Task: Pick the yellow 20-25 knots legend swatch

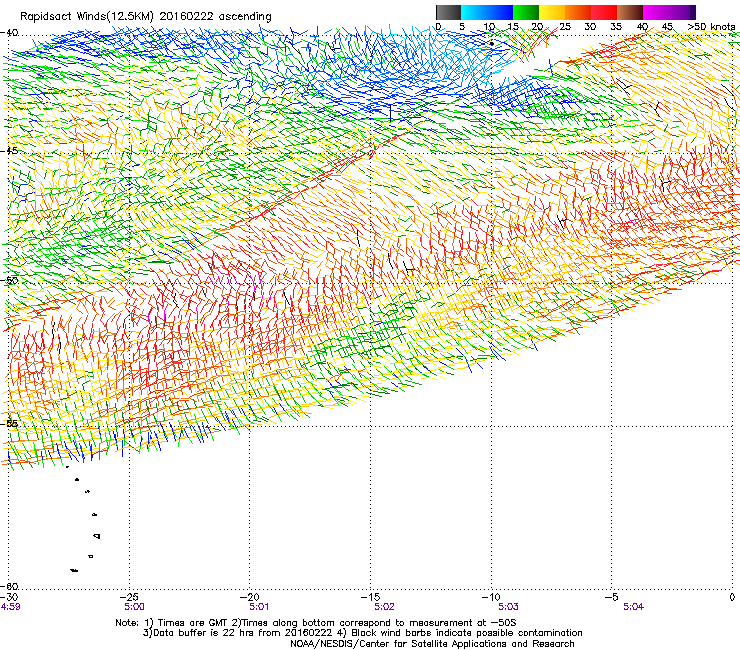Action: (x=552, y=12)
